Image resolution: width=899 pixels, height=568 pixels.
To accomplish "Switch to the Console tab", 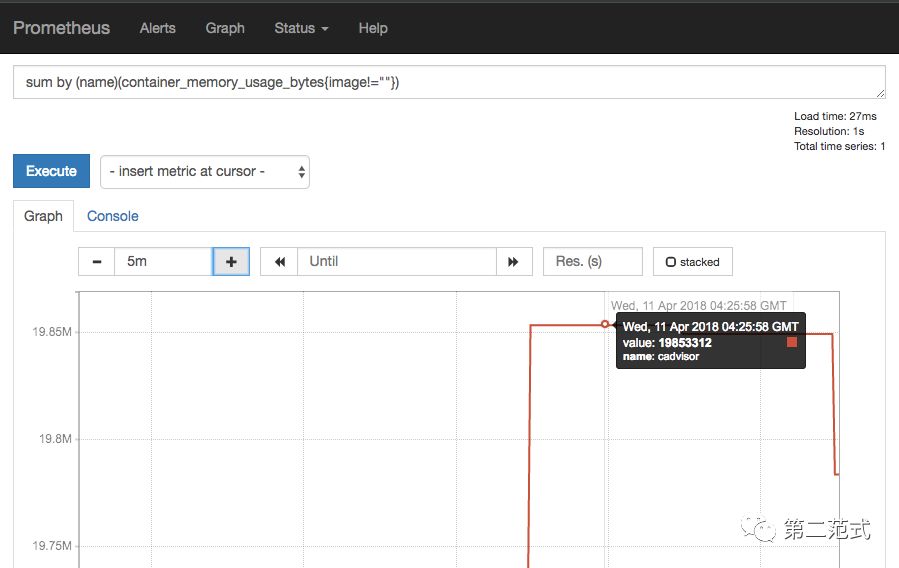I will [x=112, y=216].
